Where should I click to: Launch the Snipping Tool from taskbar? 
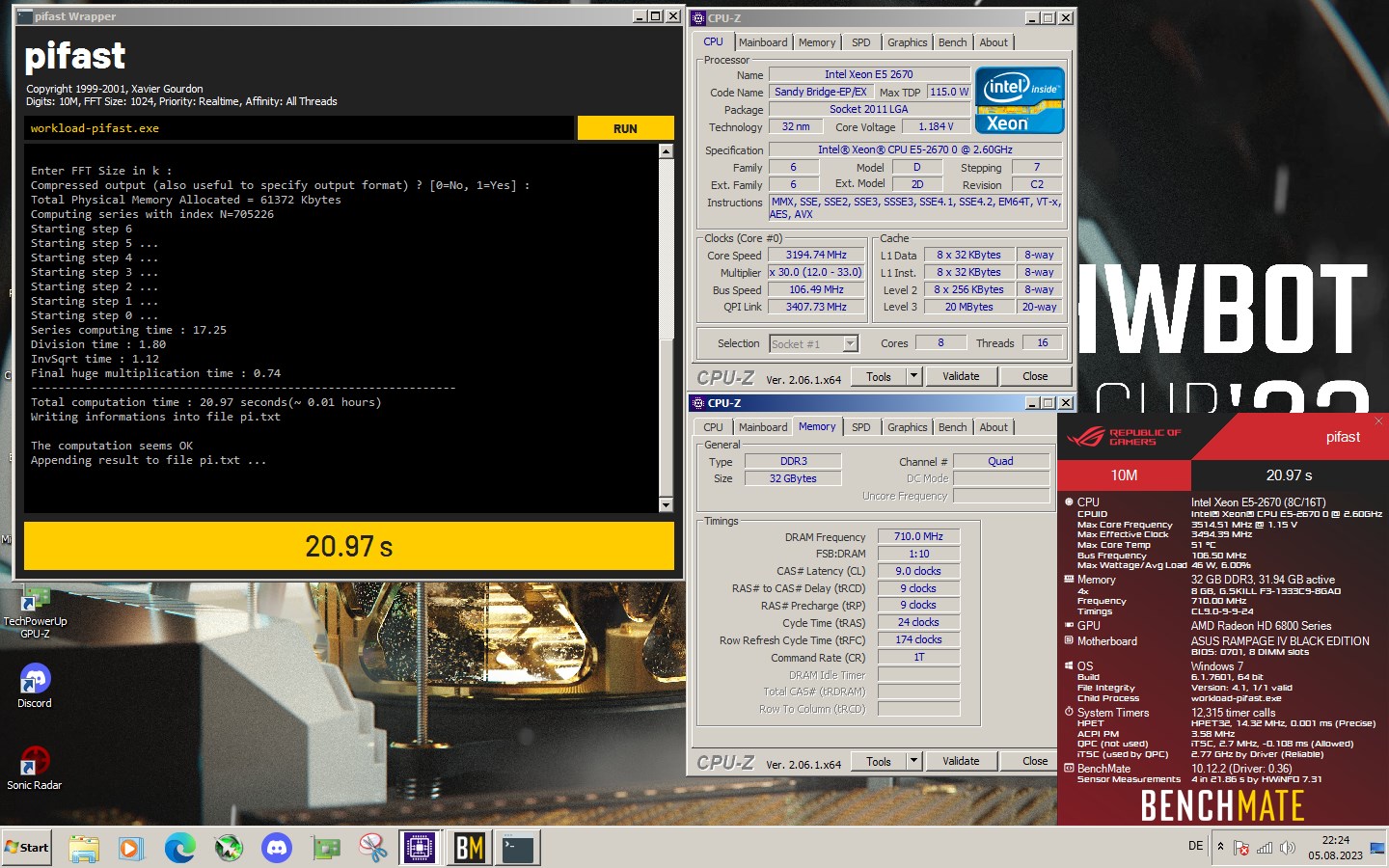(x=373, y=848)
